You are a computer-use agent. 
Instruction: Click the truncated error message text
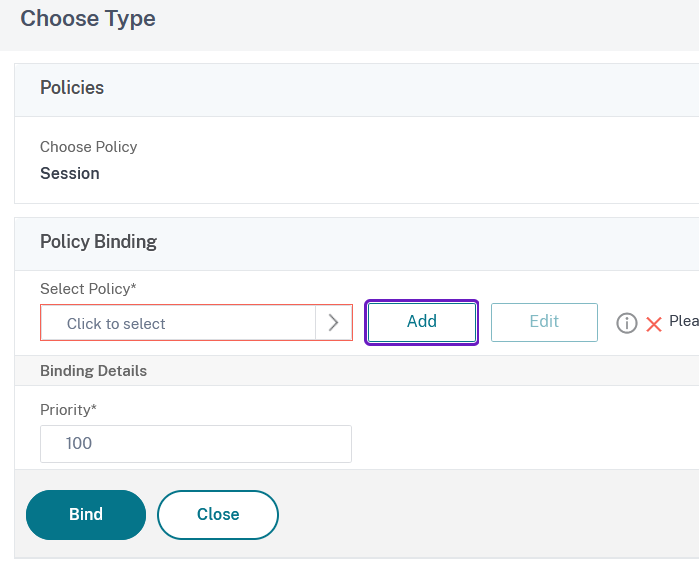click(683, 322)
